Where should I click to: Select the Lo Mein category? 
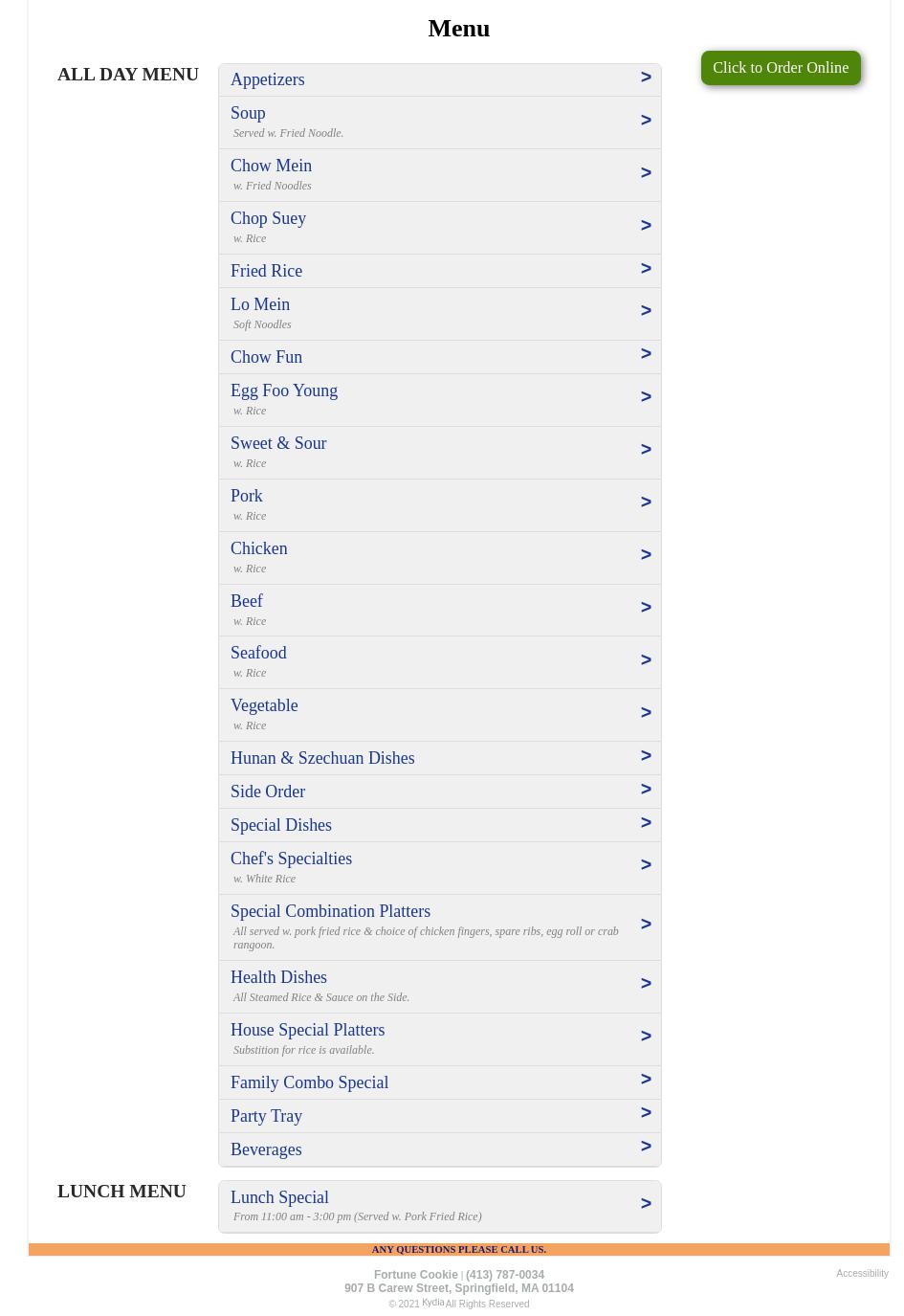tap(260, 304)
